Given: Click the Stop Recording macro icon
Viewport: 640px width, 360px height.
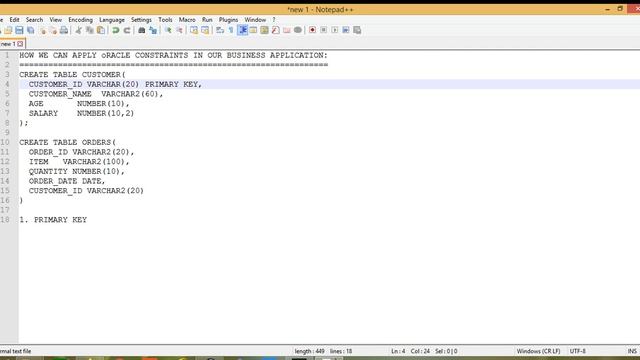Looking at the screenshot, I should (324, 30).
